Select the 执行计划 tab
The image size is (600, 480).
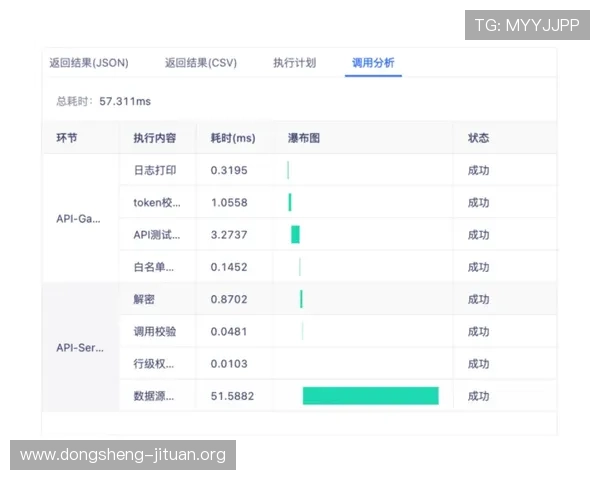coord(295,63)
